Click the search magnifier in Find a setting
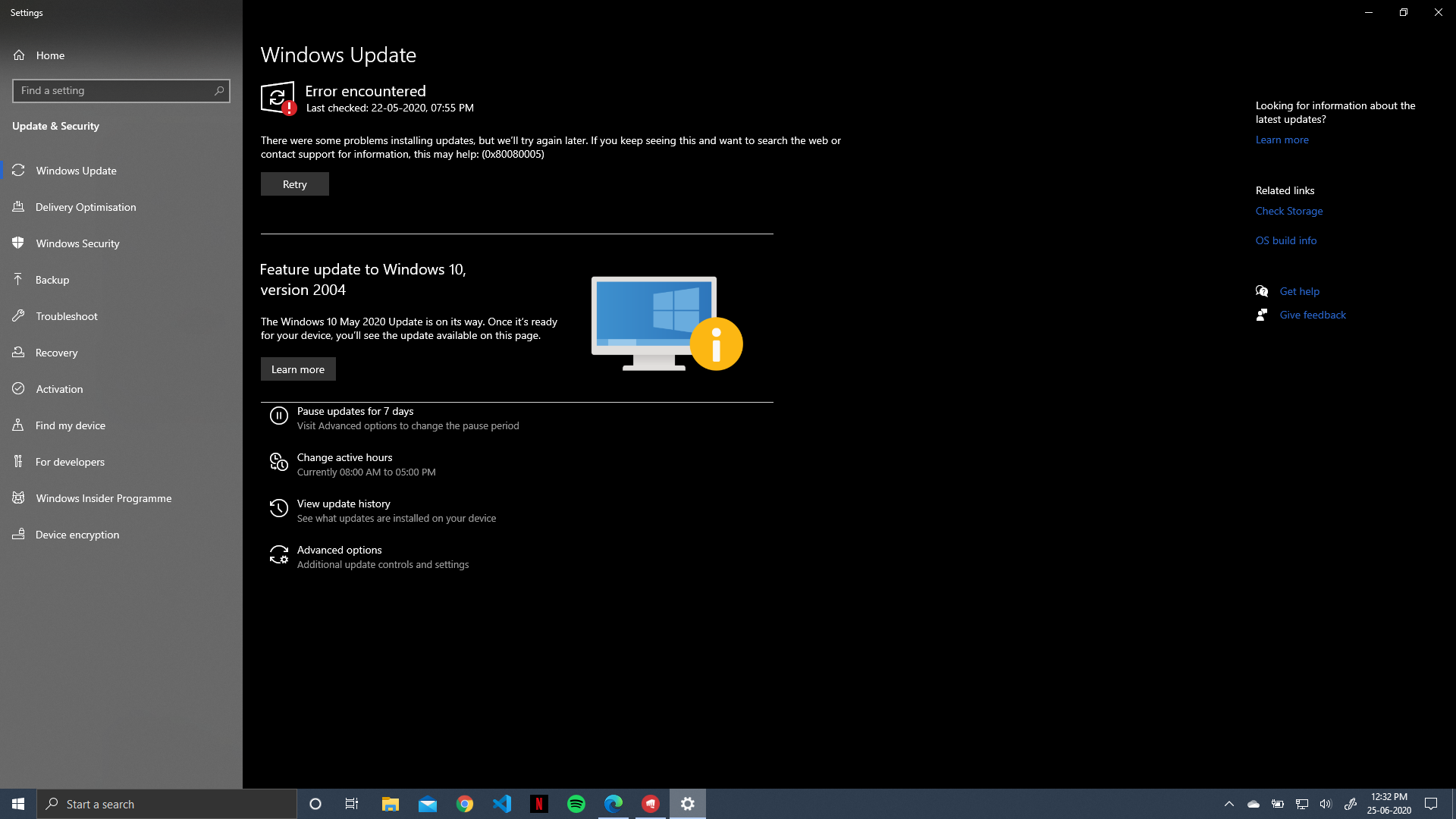Screen dimensions: 1456x819 (219, 90)
